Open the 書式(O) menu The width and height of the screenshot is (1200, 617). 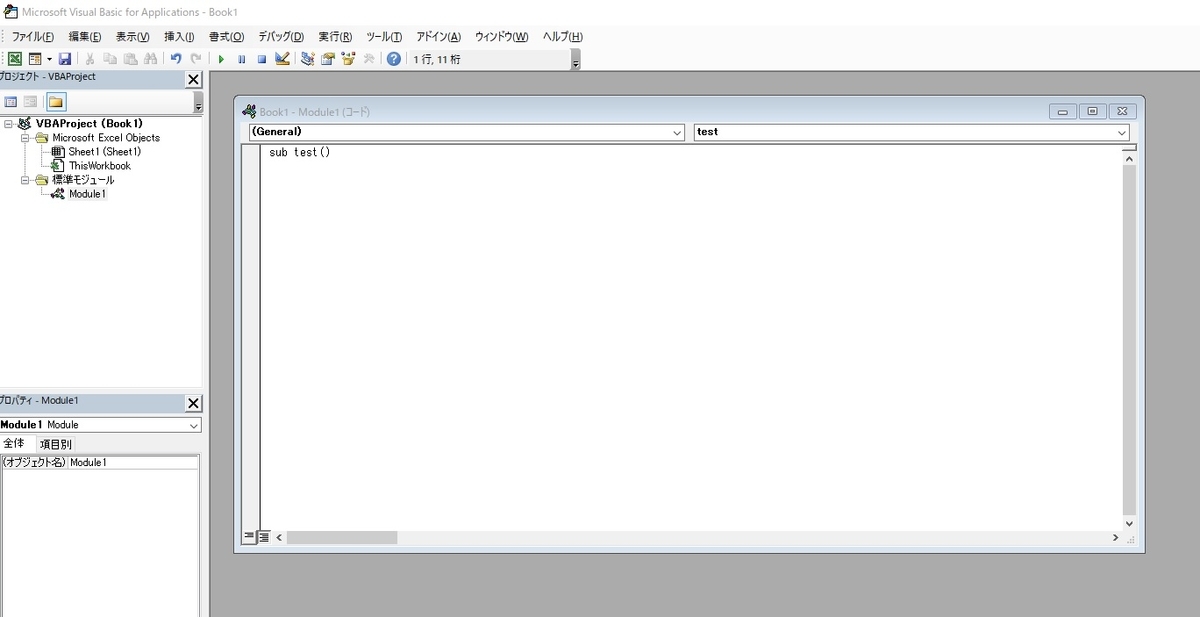click(226, 36)
